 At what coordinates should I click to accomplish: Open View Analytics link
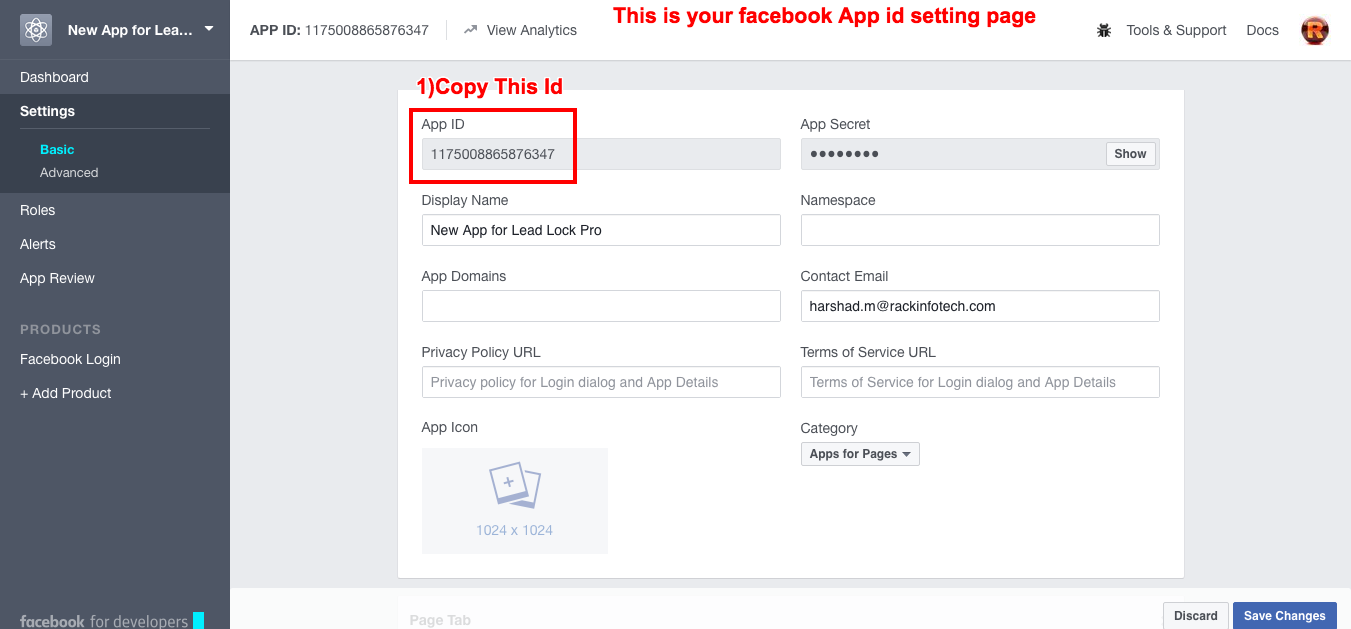[x=531, y=30]
